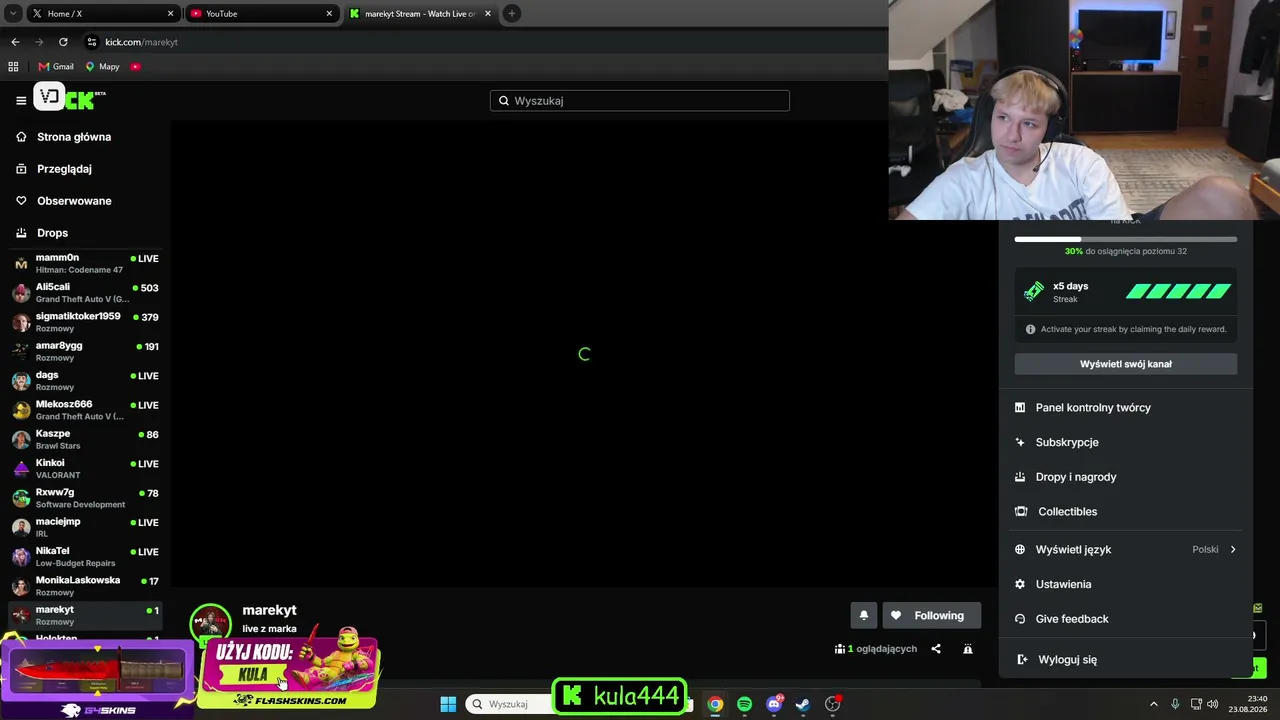The width and height of the screenshot is (1280, 720).
Task: Open maciejmp IRL channel
Action: (85, 527)
